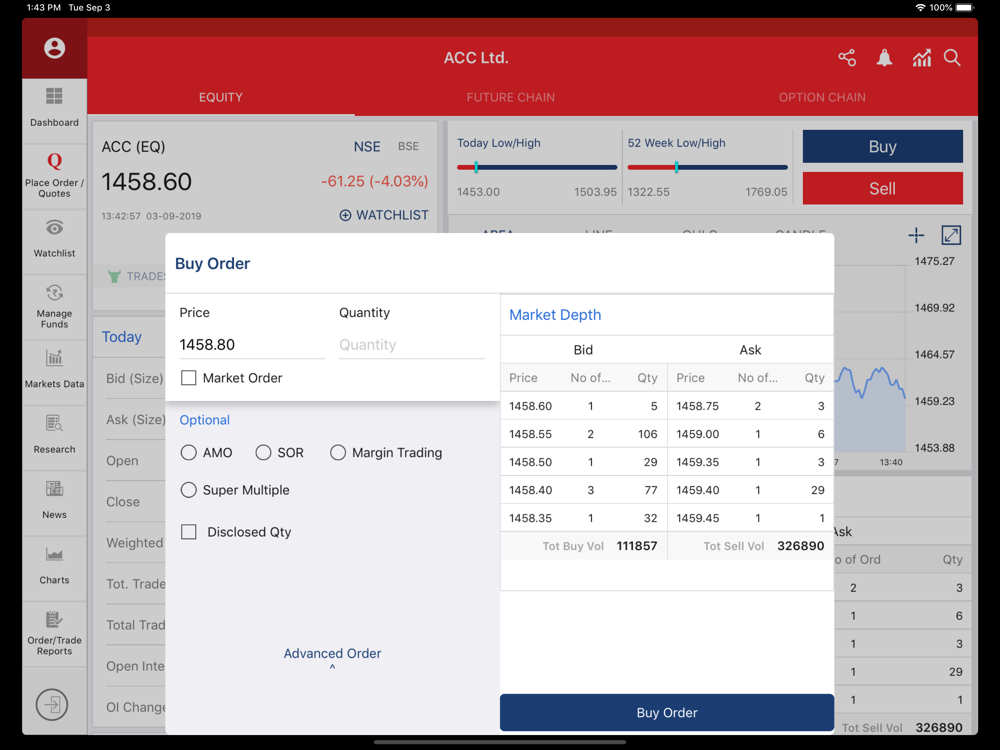Submit using the Buy Order button
The width and height of the screenshot is (1000, 750).
(666, 712)
